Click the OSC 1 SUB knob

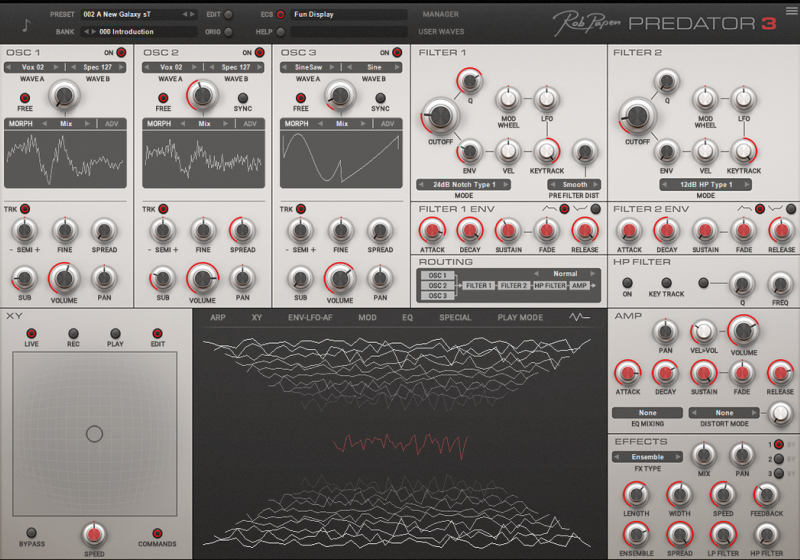tap(24, 278)
